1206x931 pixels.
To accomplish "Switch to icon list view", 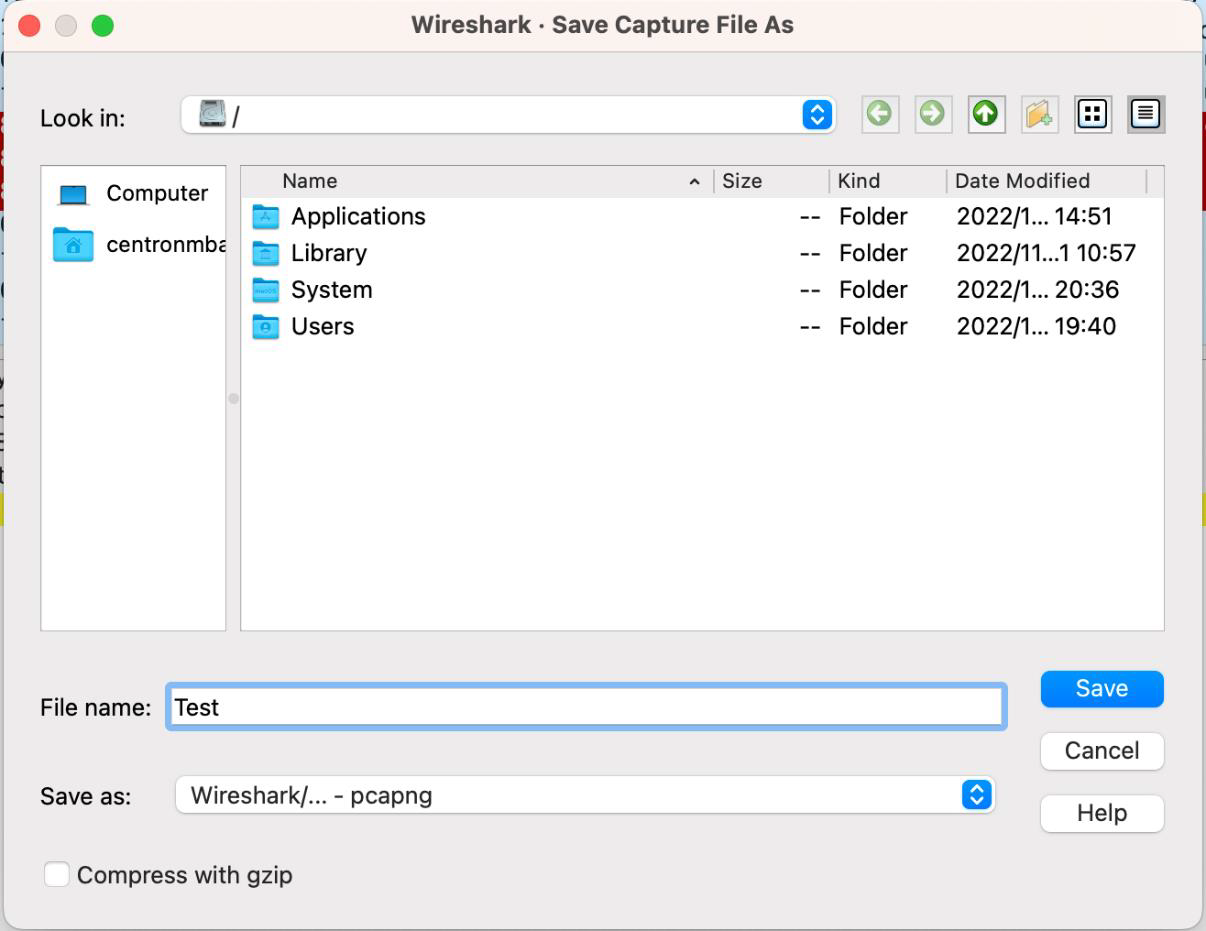I will click(1092, 115).
